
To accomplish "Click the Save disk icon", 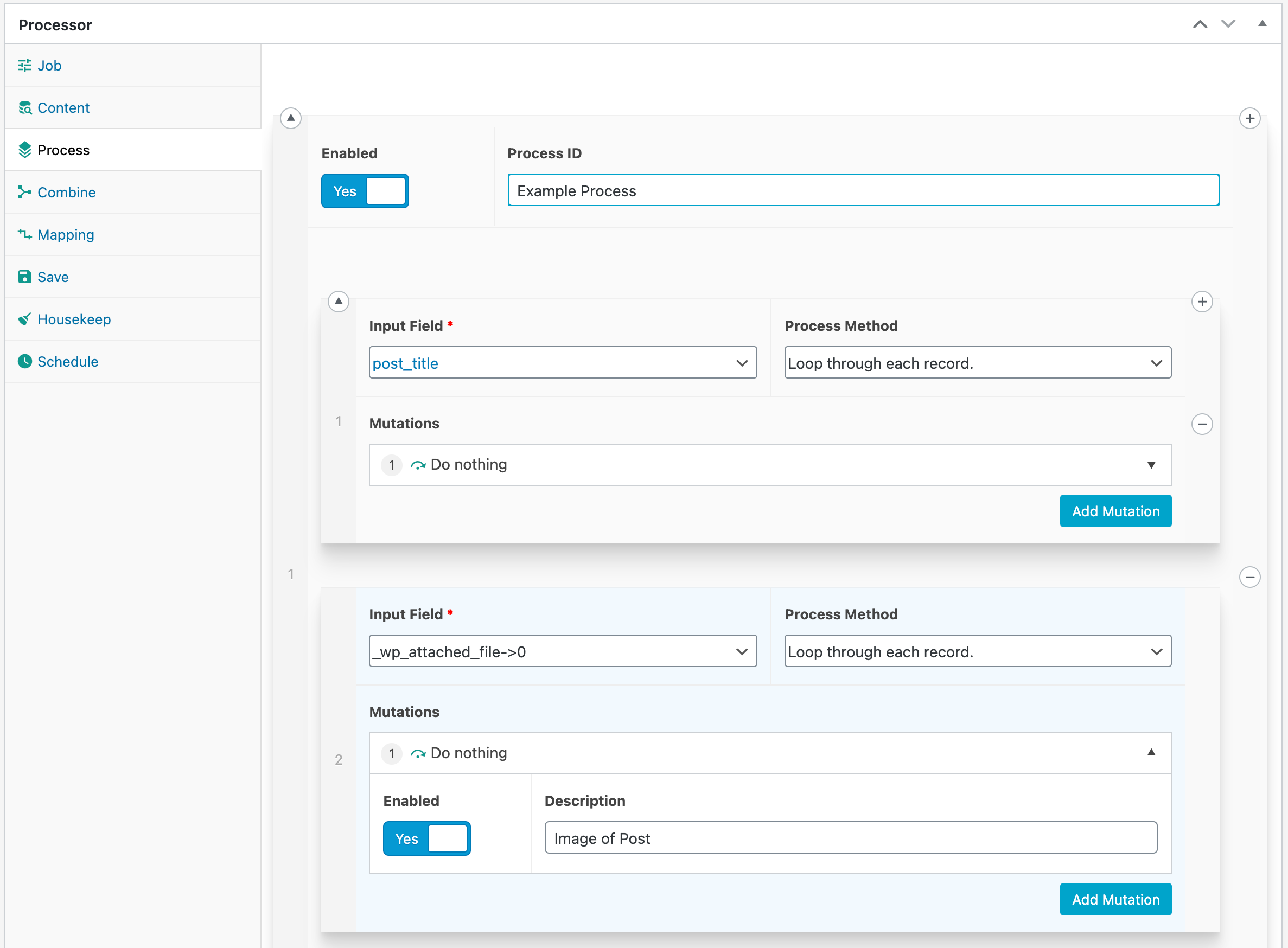I will click(24, 277).
